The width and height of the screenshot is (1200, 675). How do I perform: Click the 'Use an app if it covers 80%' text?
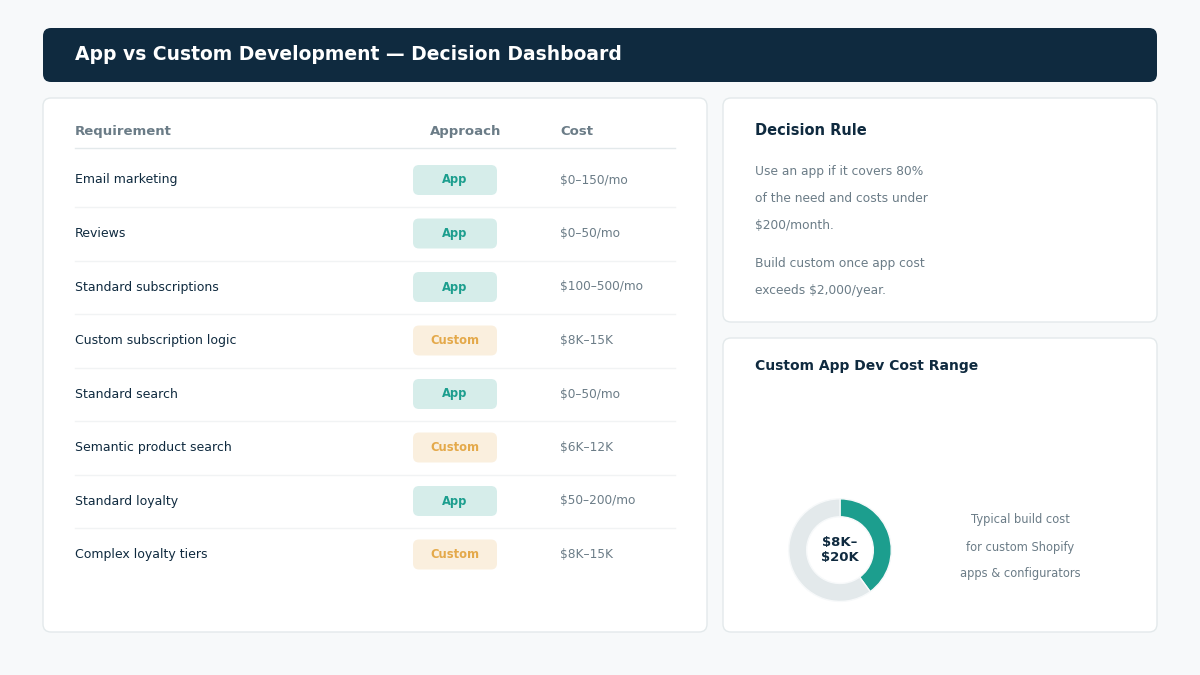pos(839,171)
